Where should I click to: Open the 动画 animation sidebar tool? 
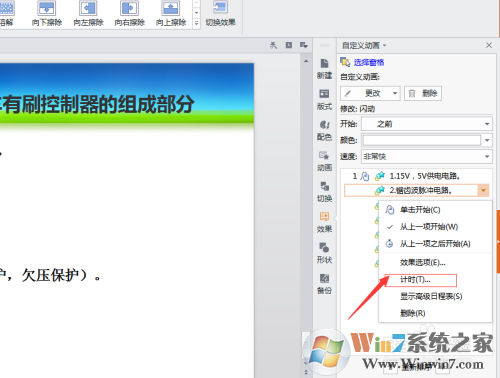click(324, 161)
